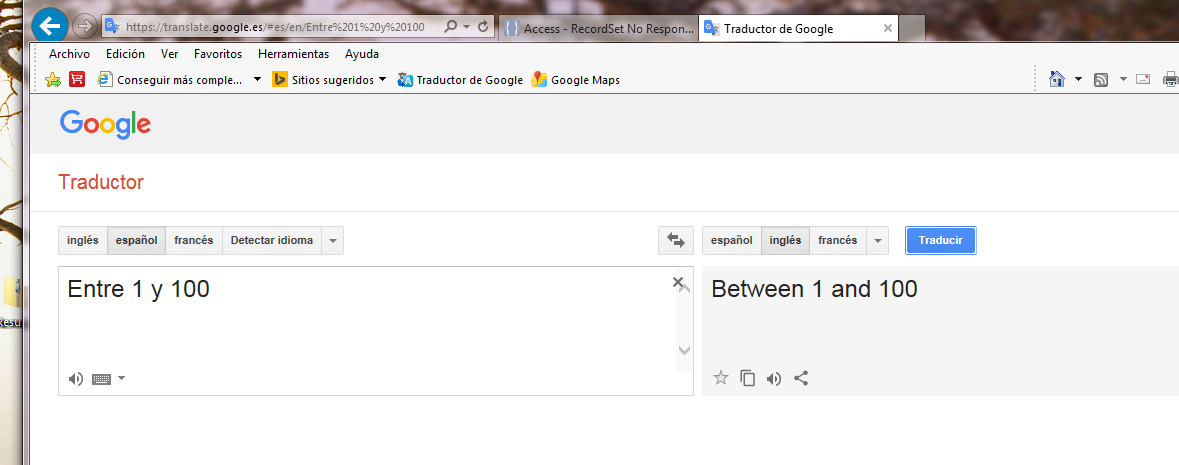The width and height of the screenshot is (1179, 465).
Task: Expand the feeds dropdown arrow
Action: point(1123,79)
